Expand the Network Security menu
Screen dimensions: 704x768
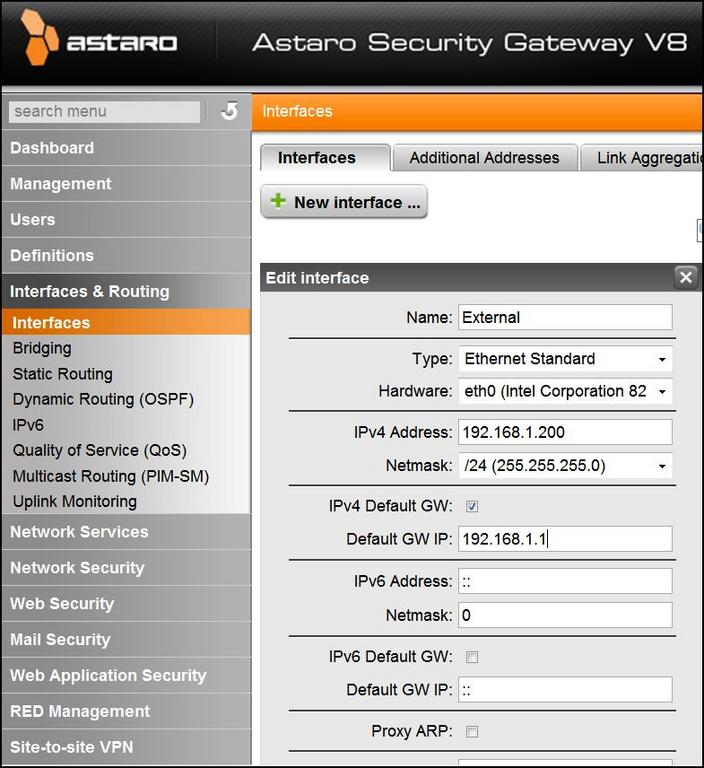(77, 568)
